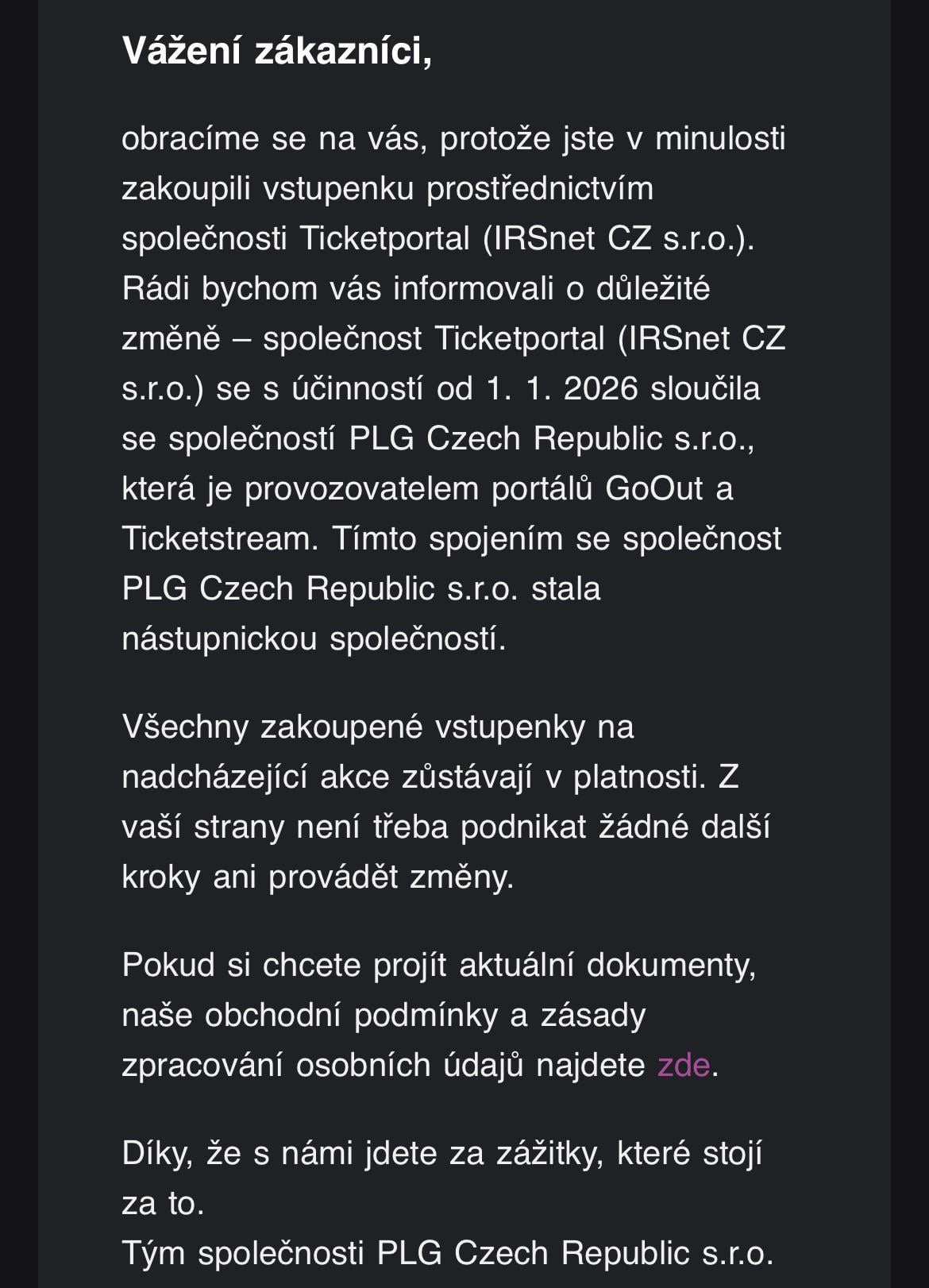Tap the line starting "Pokud si chcete projít"

click(x=438, y=965)
